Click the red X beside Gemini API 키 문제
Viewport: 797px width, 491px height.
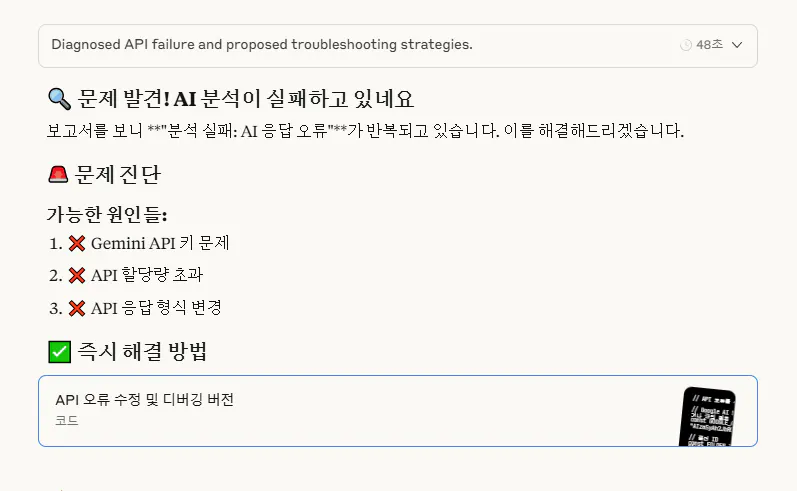point(77,243)
